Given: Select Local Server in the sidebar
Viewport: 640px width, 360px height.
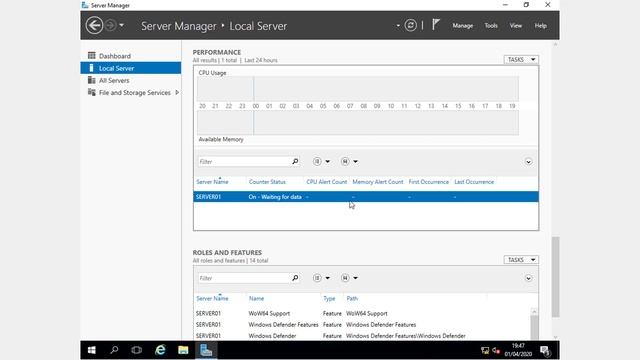Looking at the screenshot, I should coord(131,68).
